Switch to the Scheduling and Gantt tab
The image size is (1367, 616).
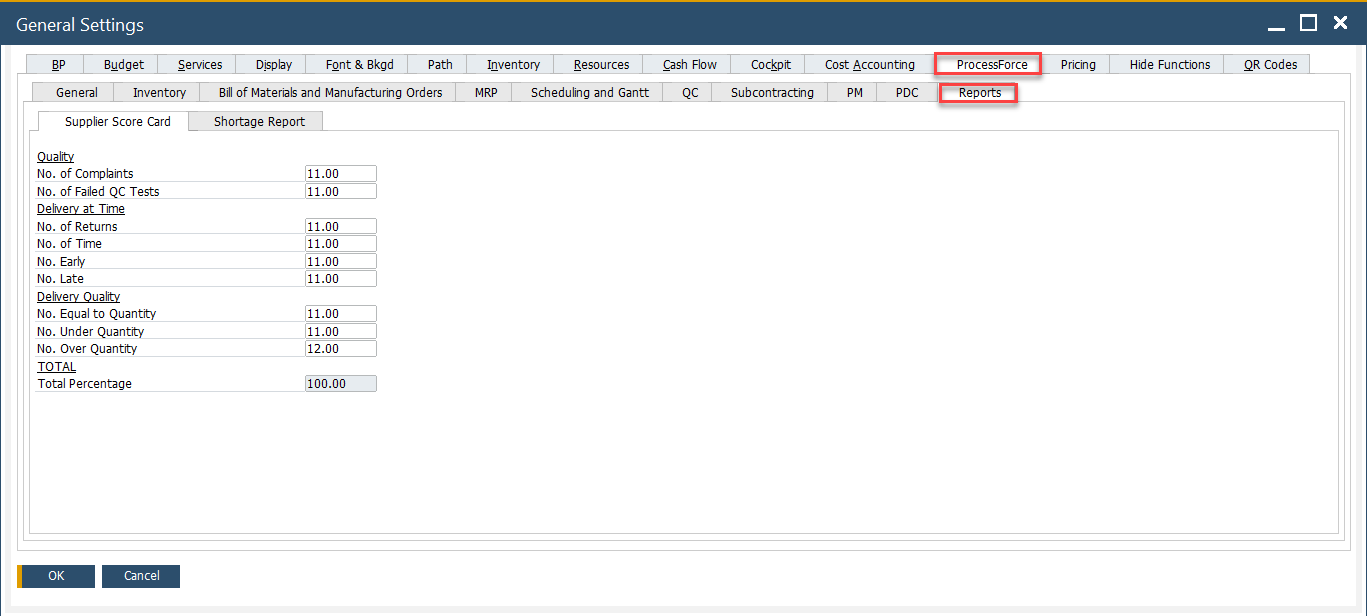pyautogui.click(x=587, y=91)
